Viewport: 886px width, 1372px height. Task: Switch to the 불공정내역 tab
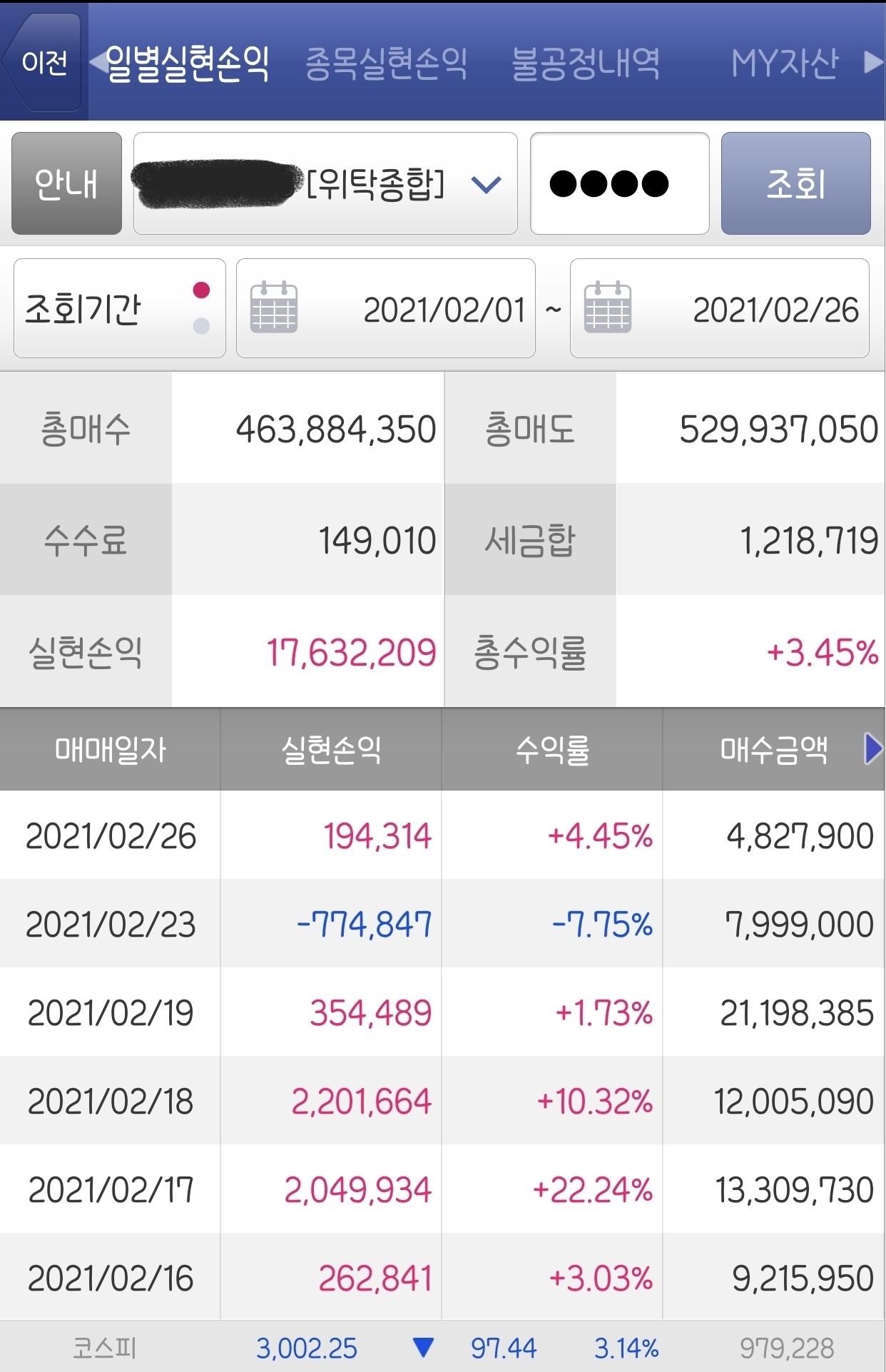(586, 63)
